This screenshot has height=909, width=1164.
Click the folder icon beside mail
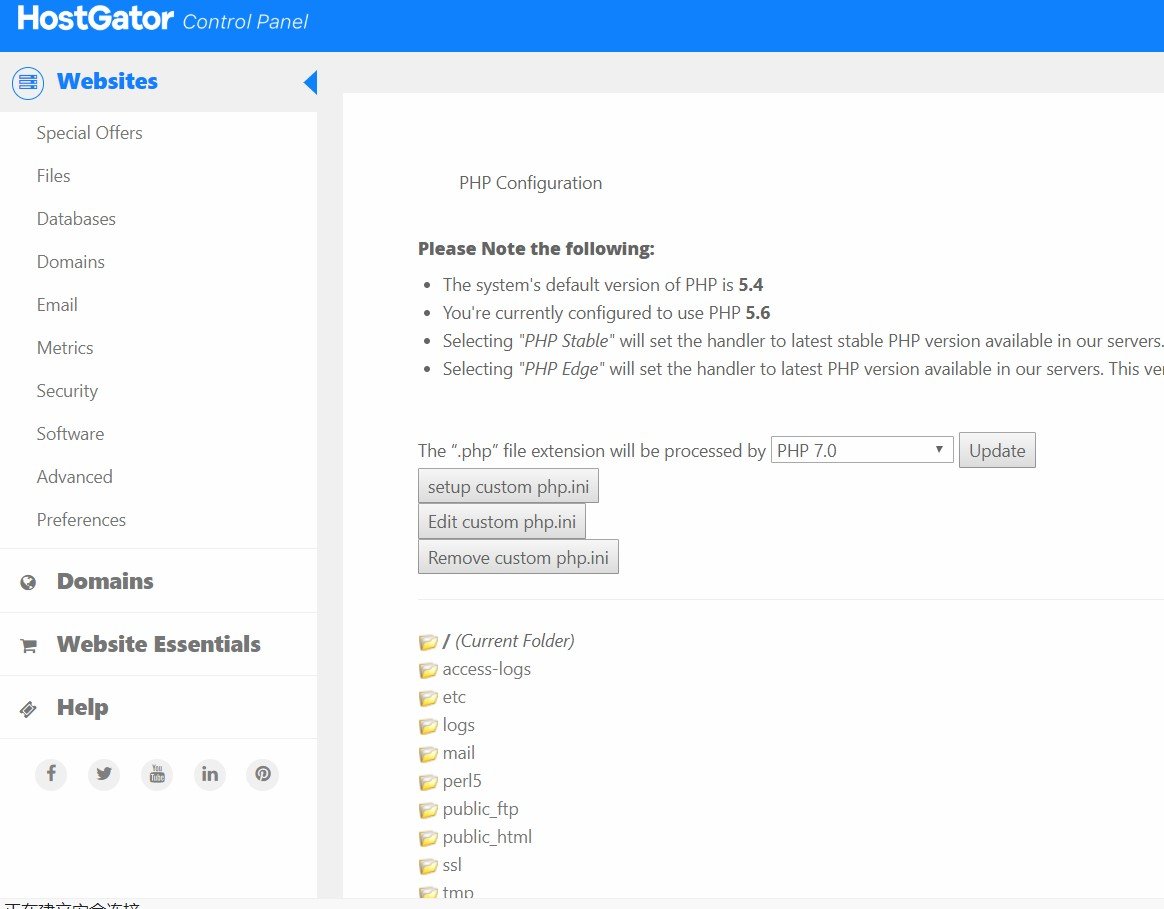pyautogui.click(x=428, y=754)
